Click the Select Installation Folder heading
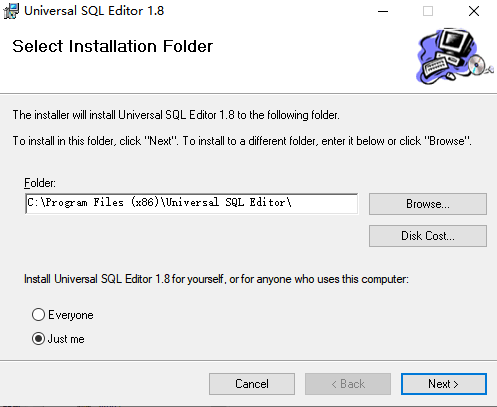This screenshot has width=497, height=407. click(x=112, y=46)
